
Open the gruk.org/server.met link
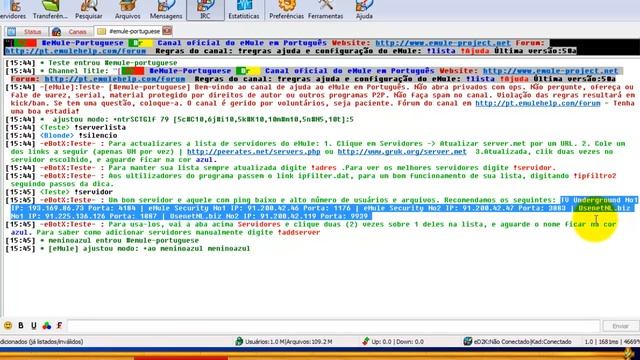coord(402,152)
